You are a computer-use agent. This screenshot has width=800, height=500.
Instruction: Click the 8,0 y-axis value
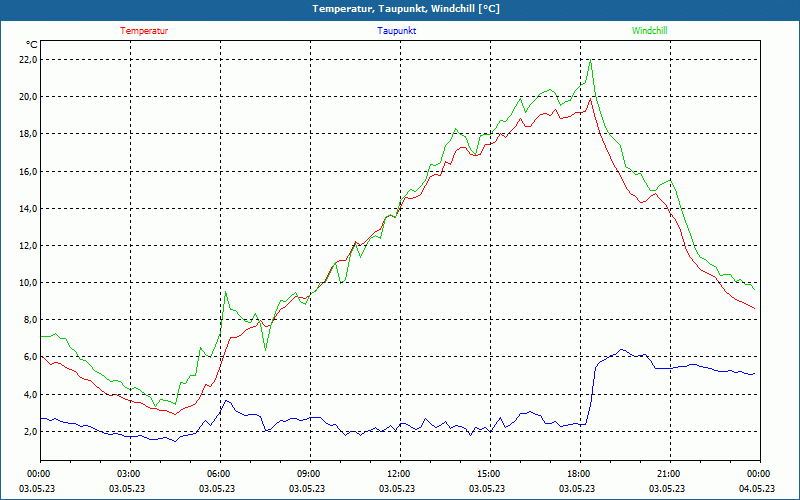click(x=31, y=320)
